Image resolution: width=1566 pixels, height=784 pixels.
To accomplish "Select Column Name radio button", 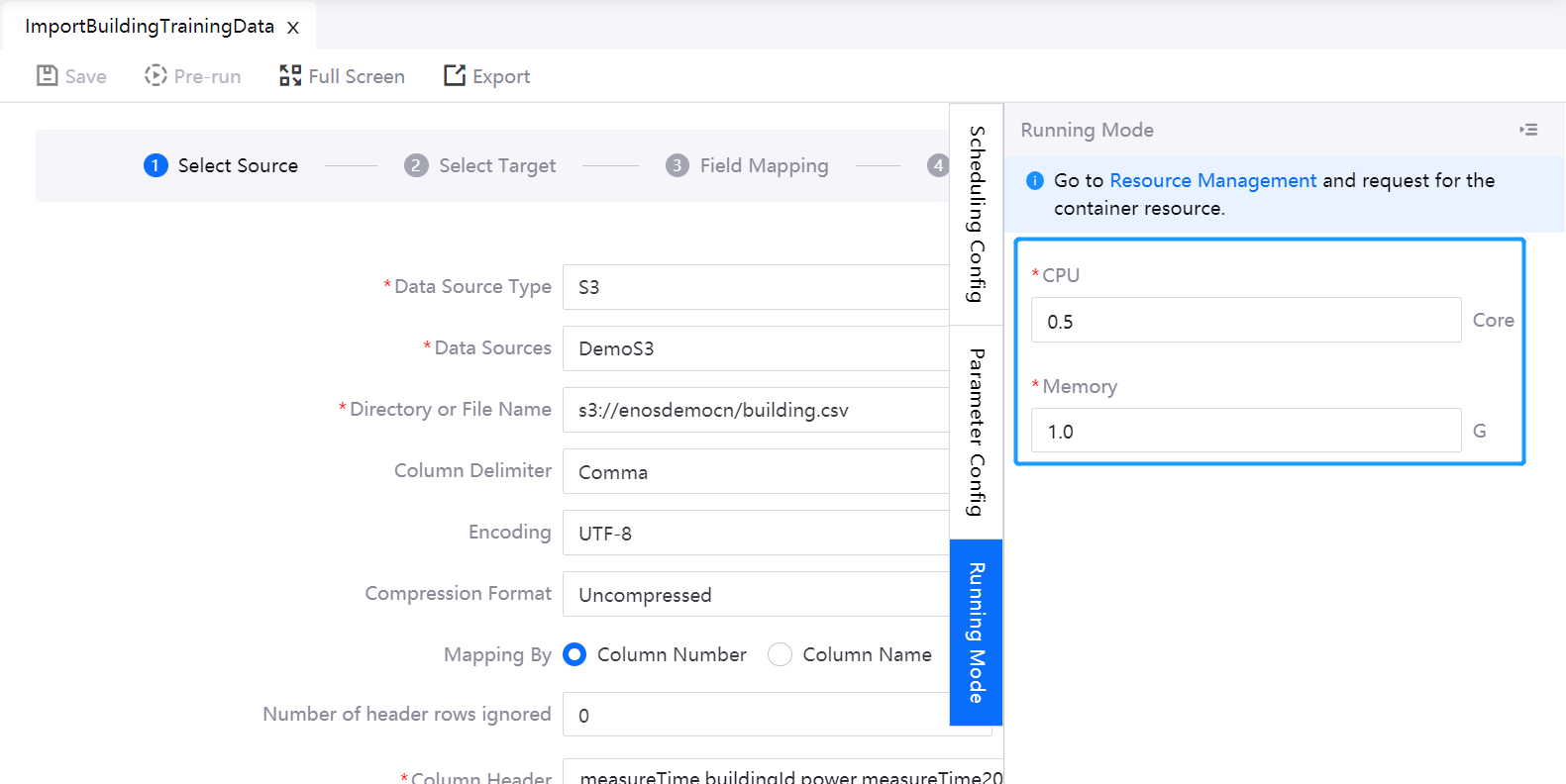I will point(781,654).
